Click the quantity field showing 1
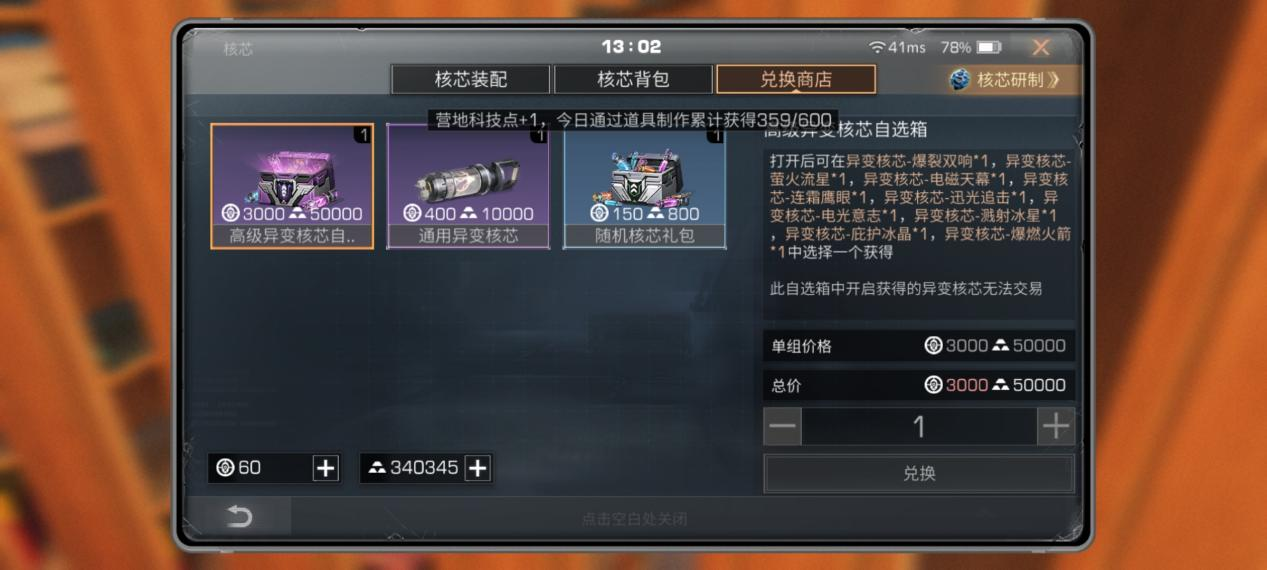The width and height of the screenshot is (1267, 570). click(919, 427)
